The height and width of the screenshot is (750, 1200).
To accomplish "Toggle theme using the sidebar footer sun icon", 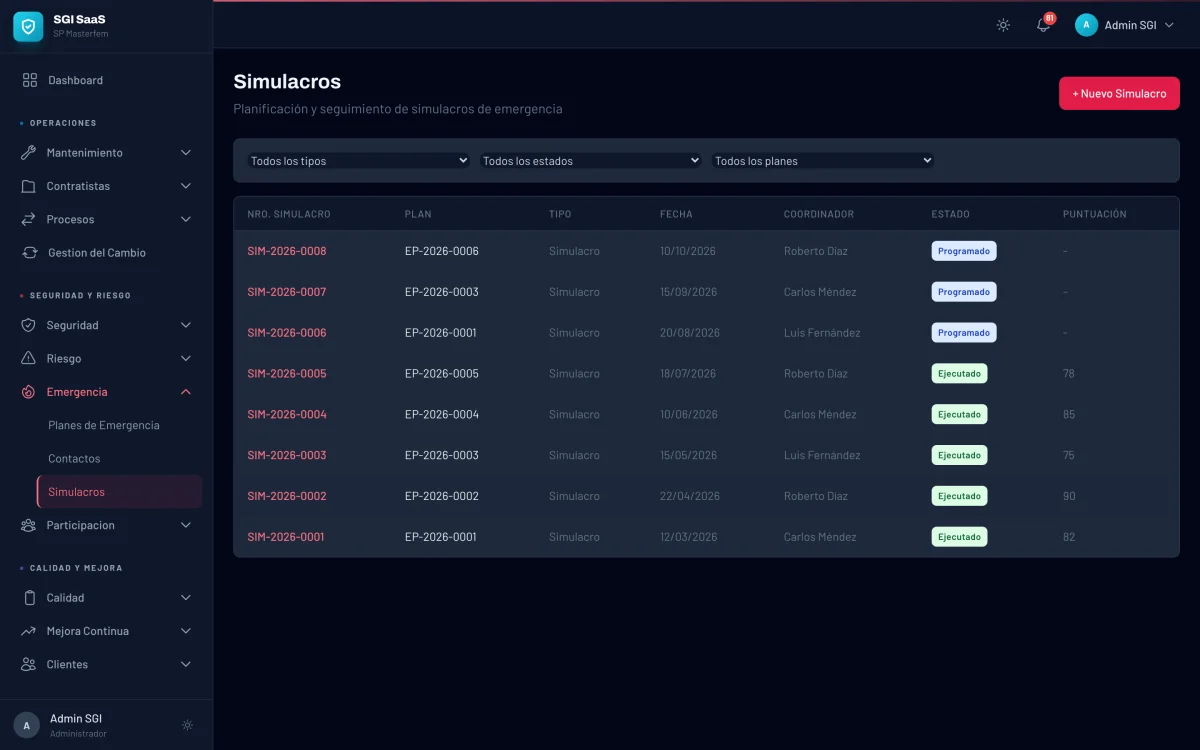I will 187,725.
